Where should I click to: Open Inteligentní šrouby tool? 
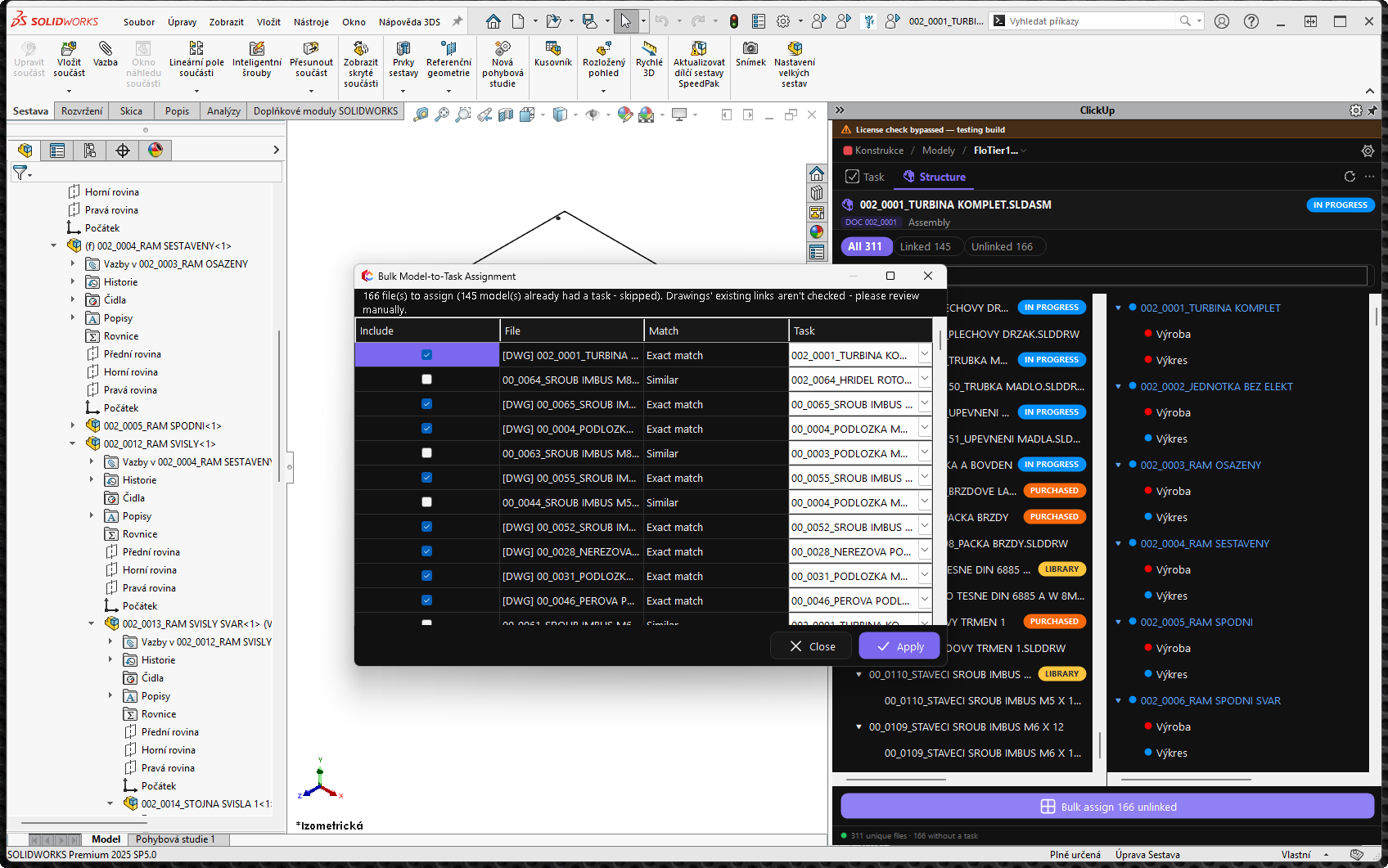tap(257, 60)
